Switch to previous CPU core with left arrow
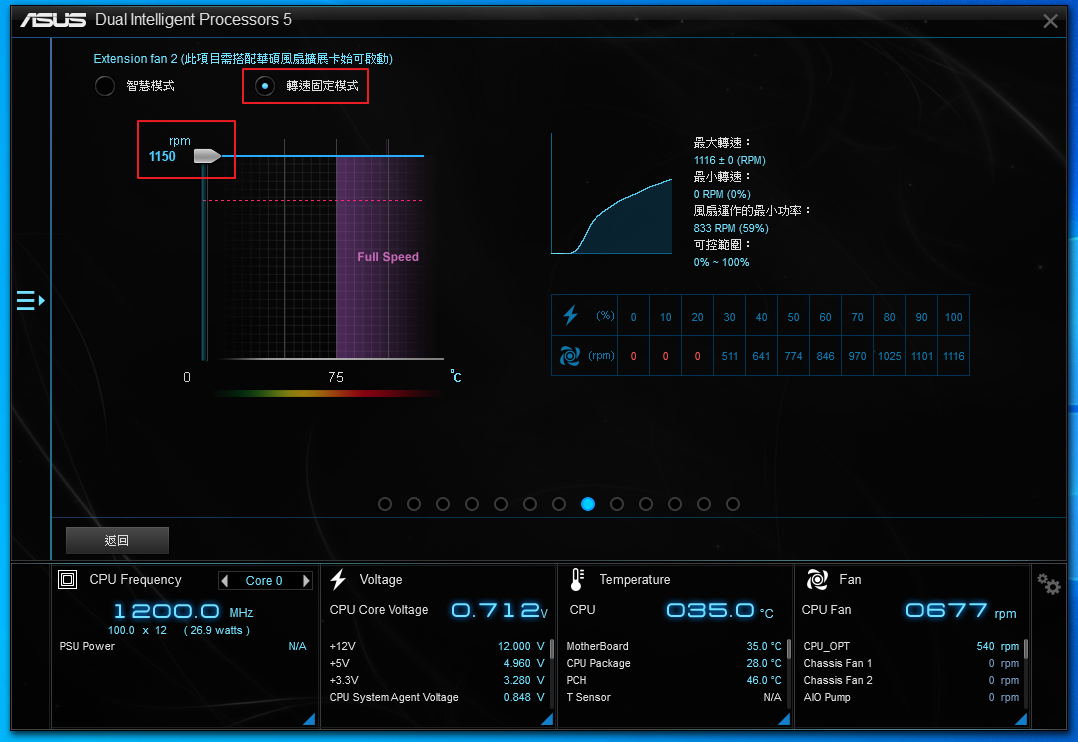 pos(224,580)
